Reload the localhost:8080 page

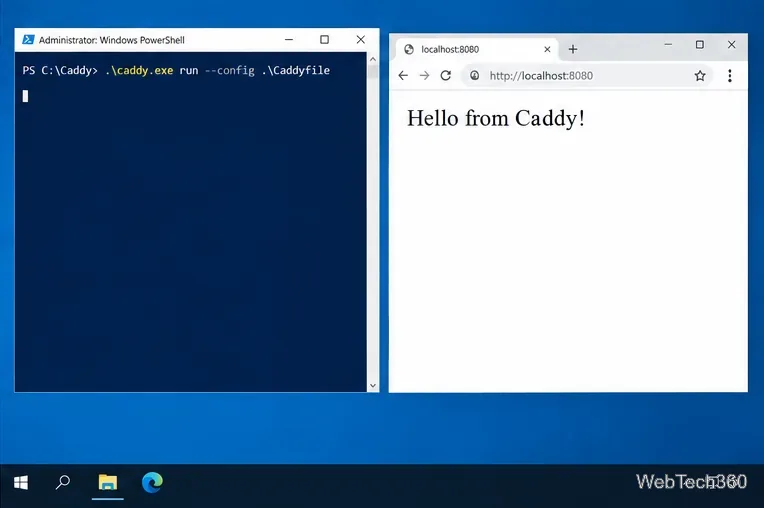pos(446,75)
